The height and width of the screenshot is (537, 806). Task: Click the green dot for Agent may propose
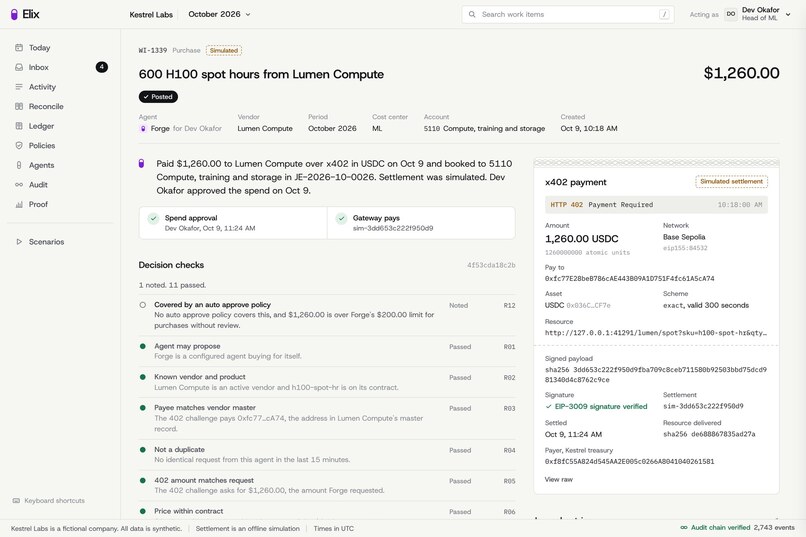point(143,346)
